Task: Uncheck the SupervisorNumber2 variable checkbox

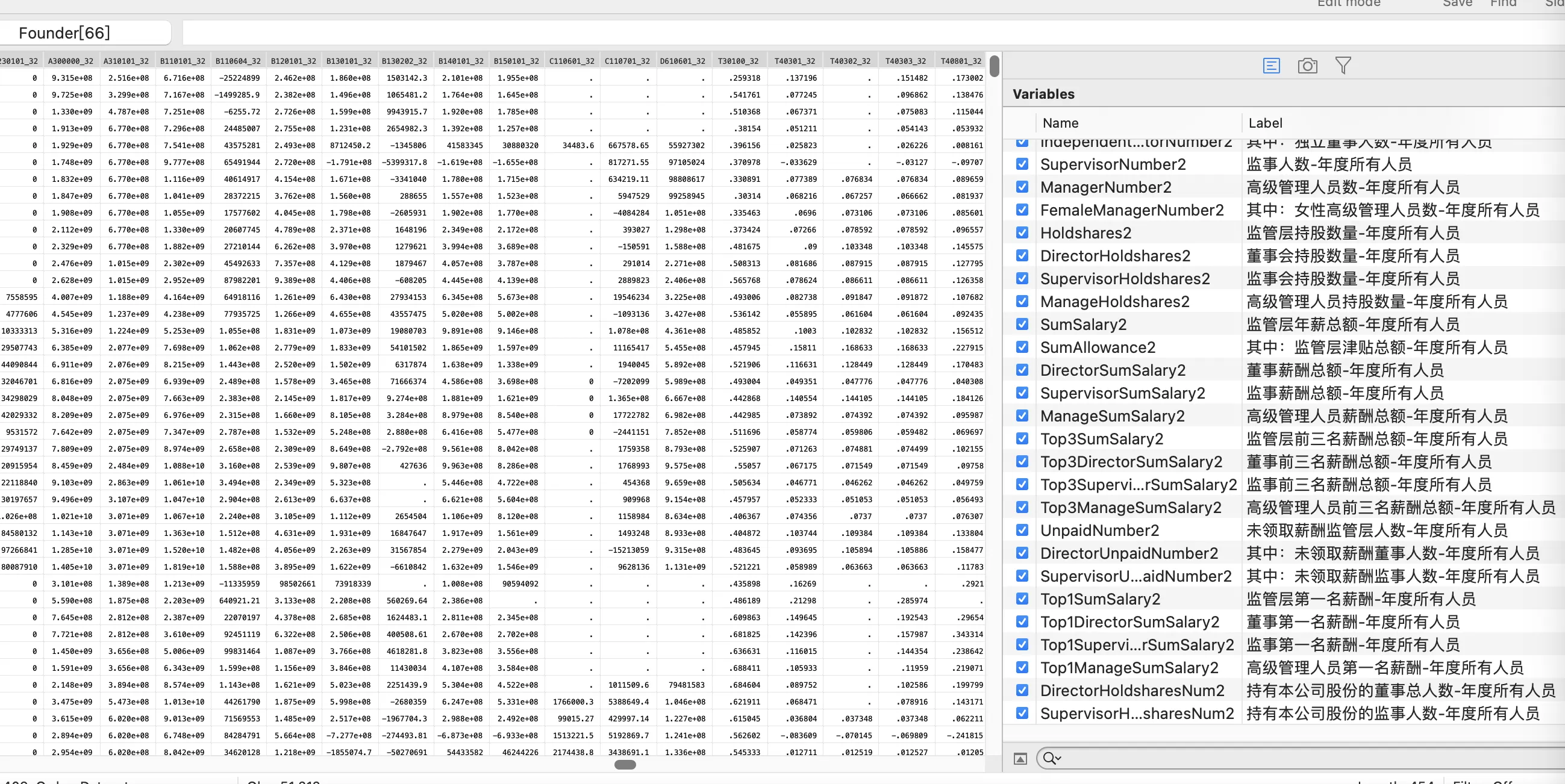Action: [1022, 164]
